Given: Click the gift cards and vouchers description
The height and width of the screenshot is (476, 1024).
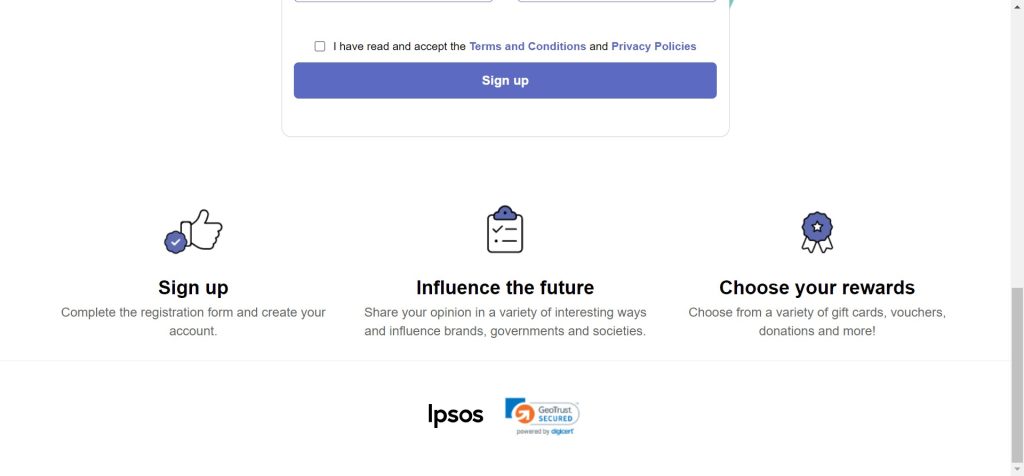Looking at the screenshot, I should coord(817,321).
